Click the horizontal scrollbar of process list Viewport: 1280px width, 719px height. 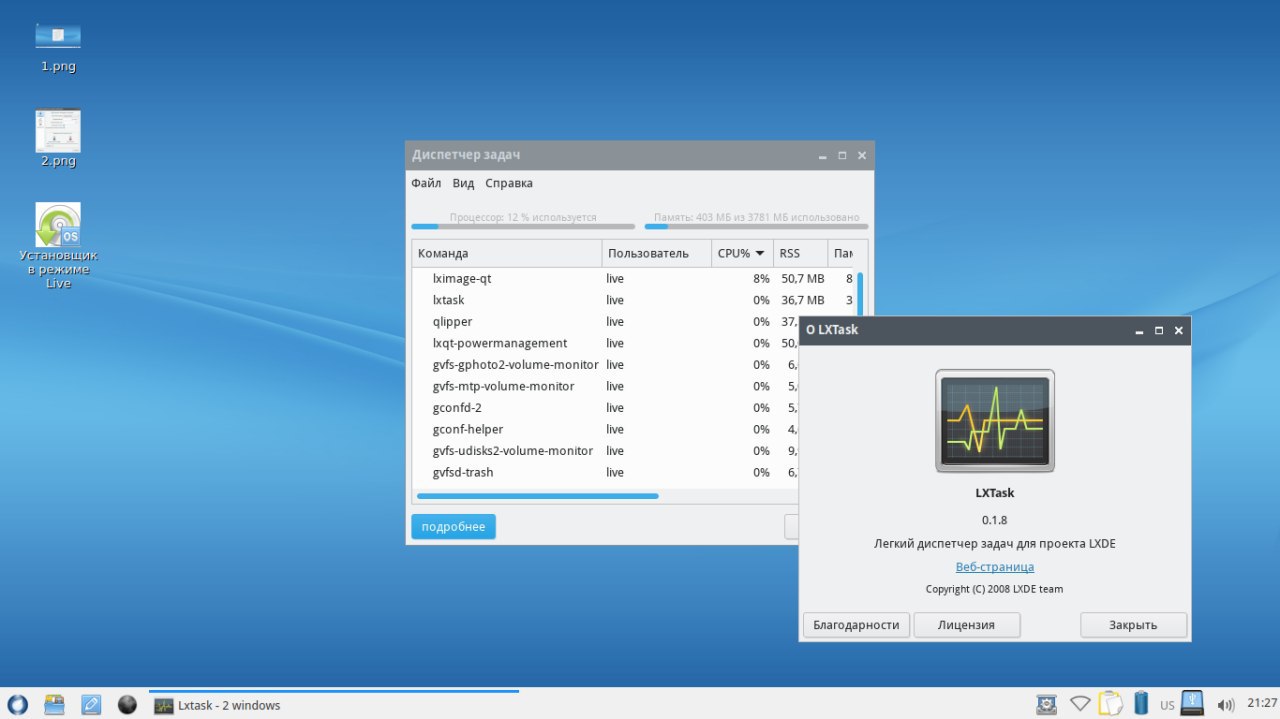(x=538, y=496)
